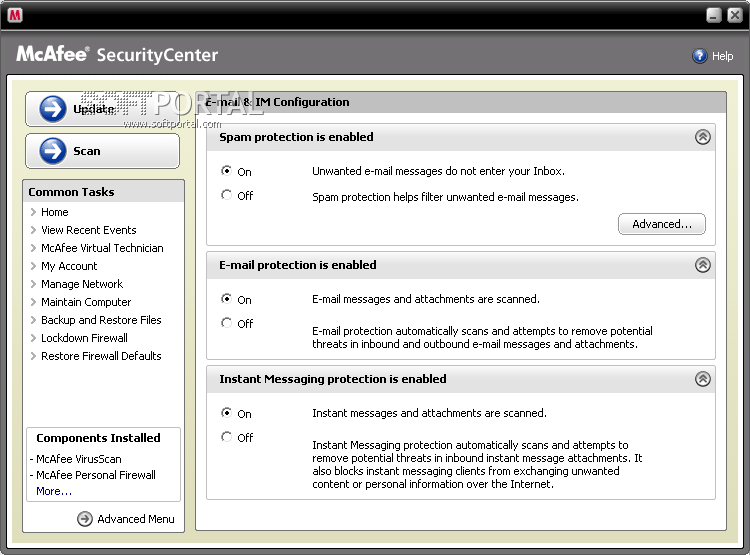
Task: Open Manage Network task
Action: point(82,284)
